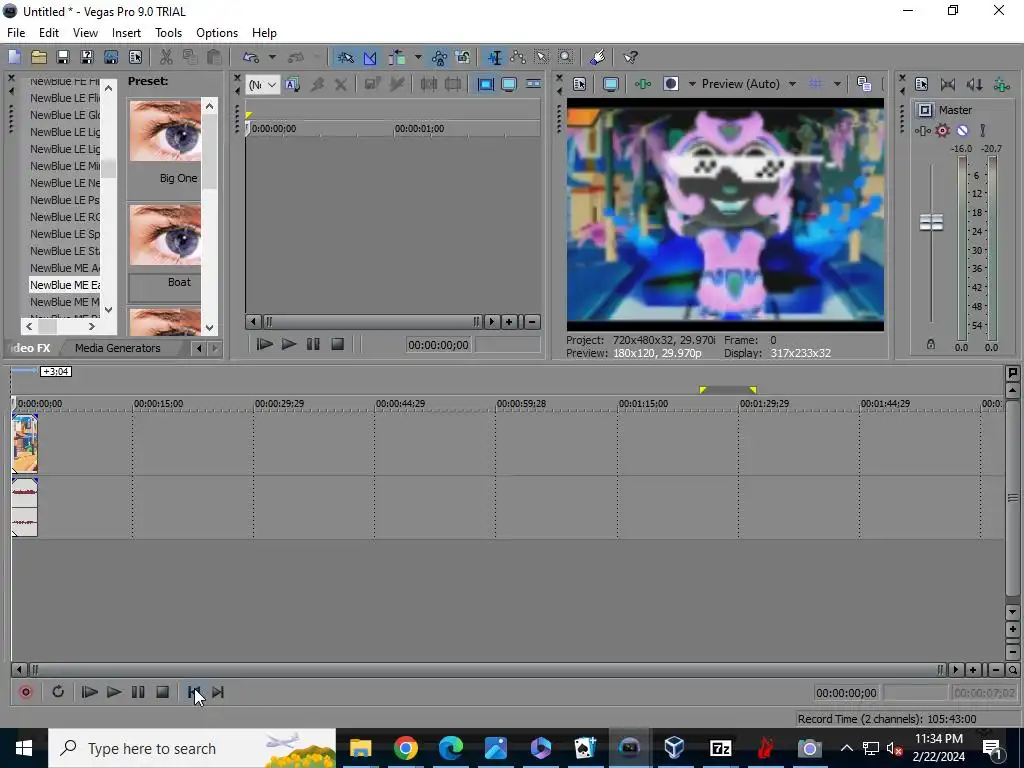This screenshot has height=768, width=1024.
Task: Show hidden system tray icons
Action: click(x=846, y=748)
